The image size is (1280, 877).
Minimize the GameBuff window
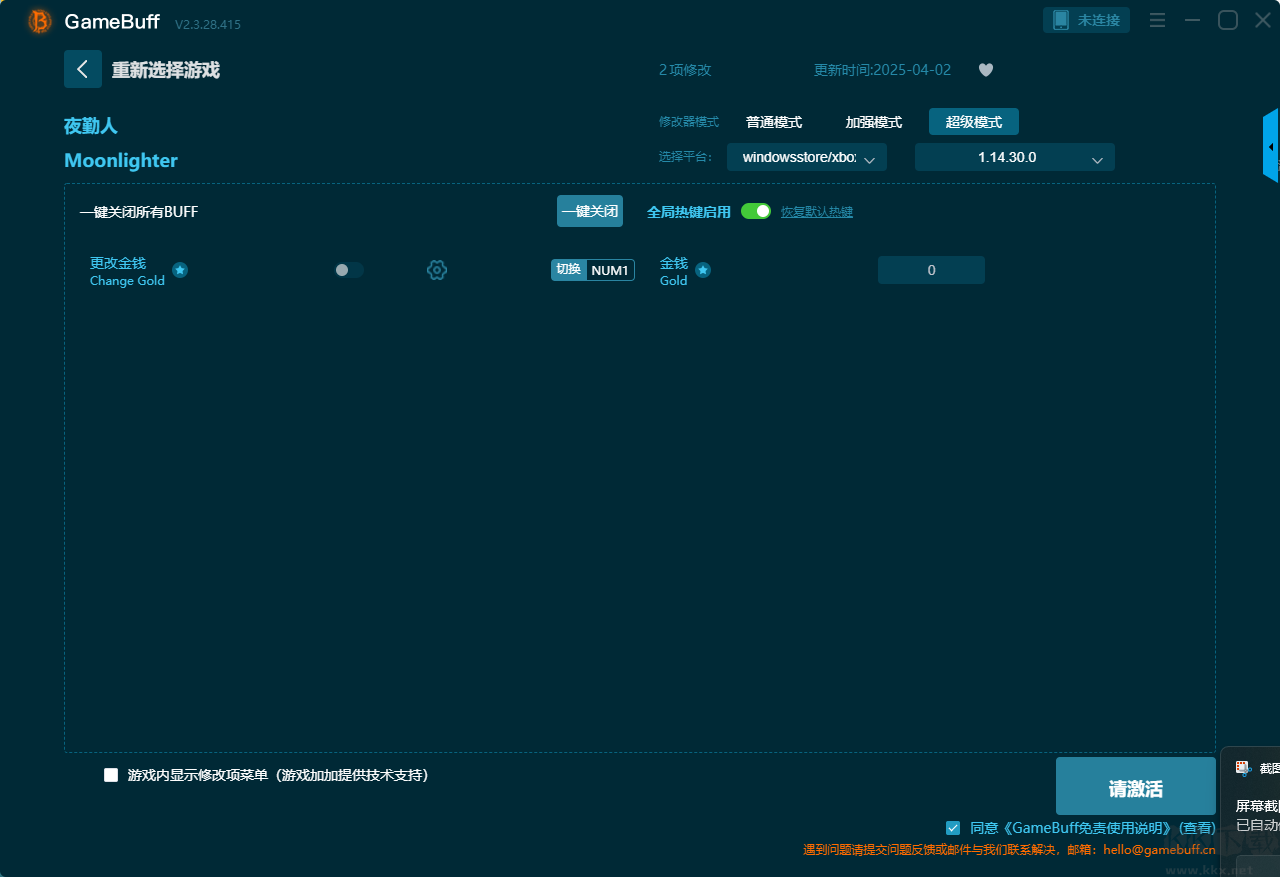tap(1192, 20)
